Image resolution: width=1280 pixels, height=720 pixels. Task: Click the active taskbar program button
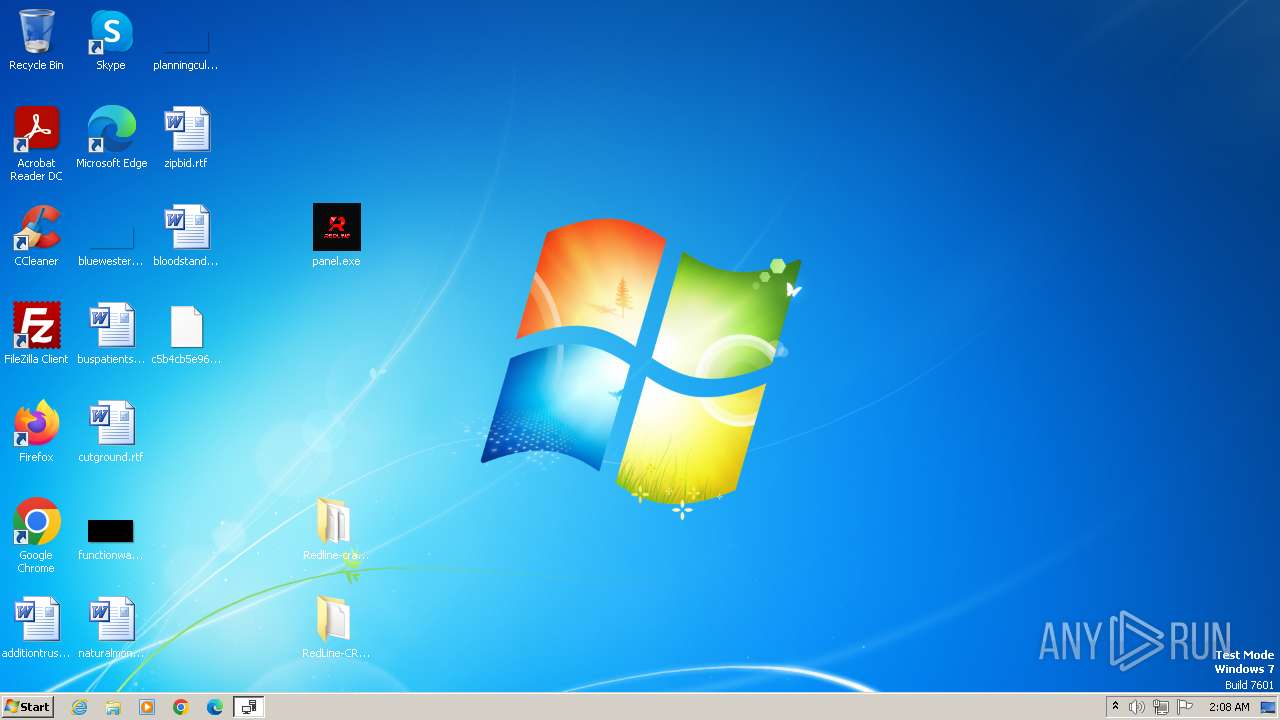[249, 707]
